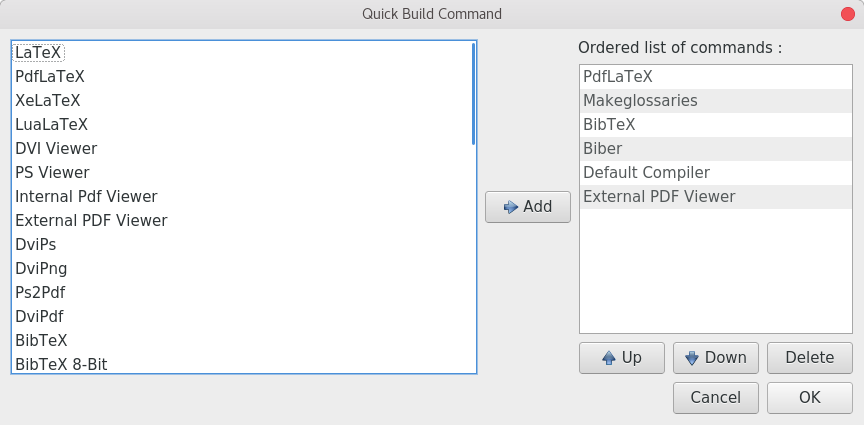864x425 pixels.
Task: Choose Ps2Pdf from available commands
Action: tap(243, 293)
